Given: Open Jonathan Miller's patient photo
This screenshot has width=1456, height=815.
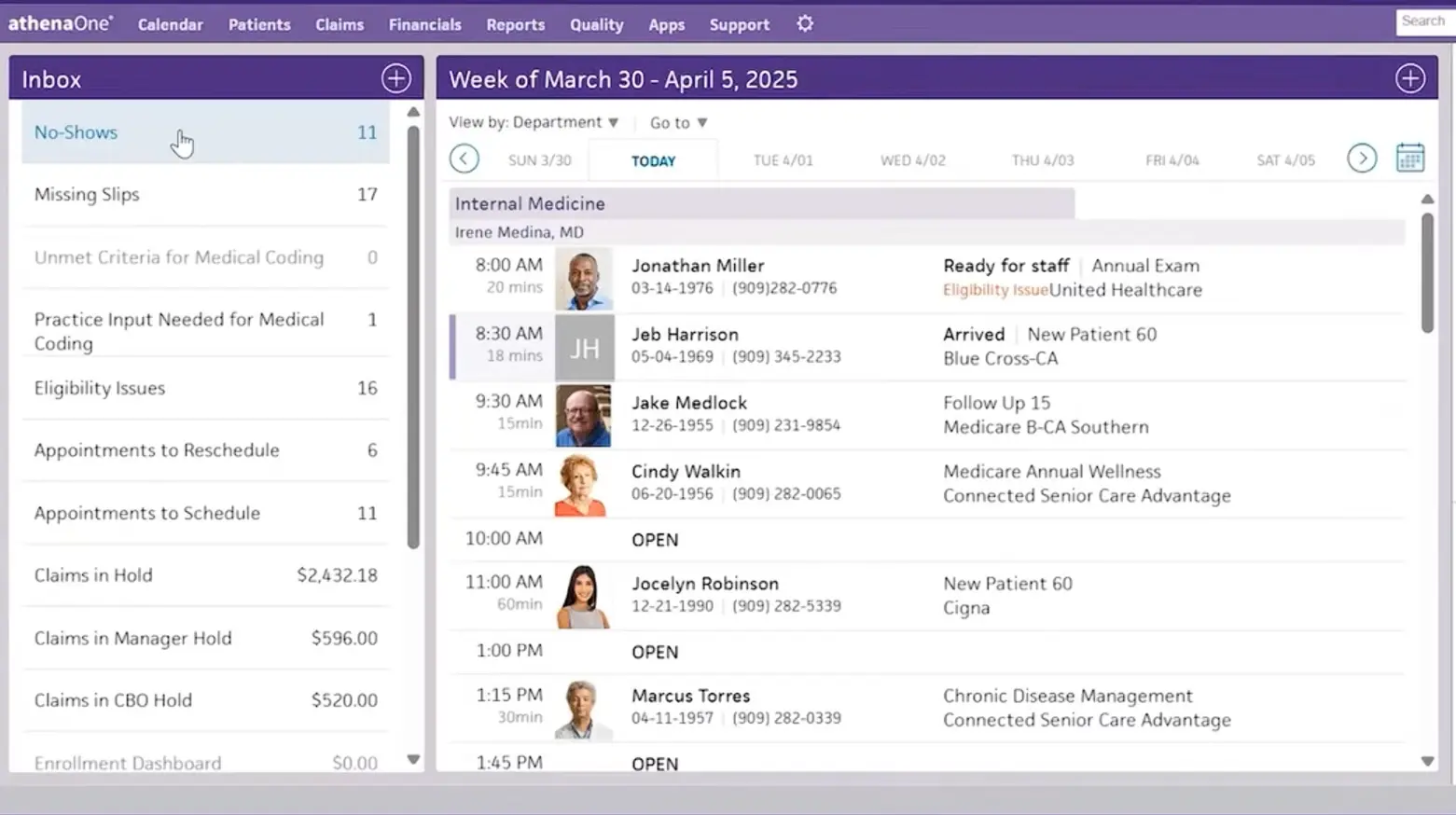Looking at the screenshot, I should click(584, 279).
